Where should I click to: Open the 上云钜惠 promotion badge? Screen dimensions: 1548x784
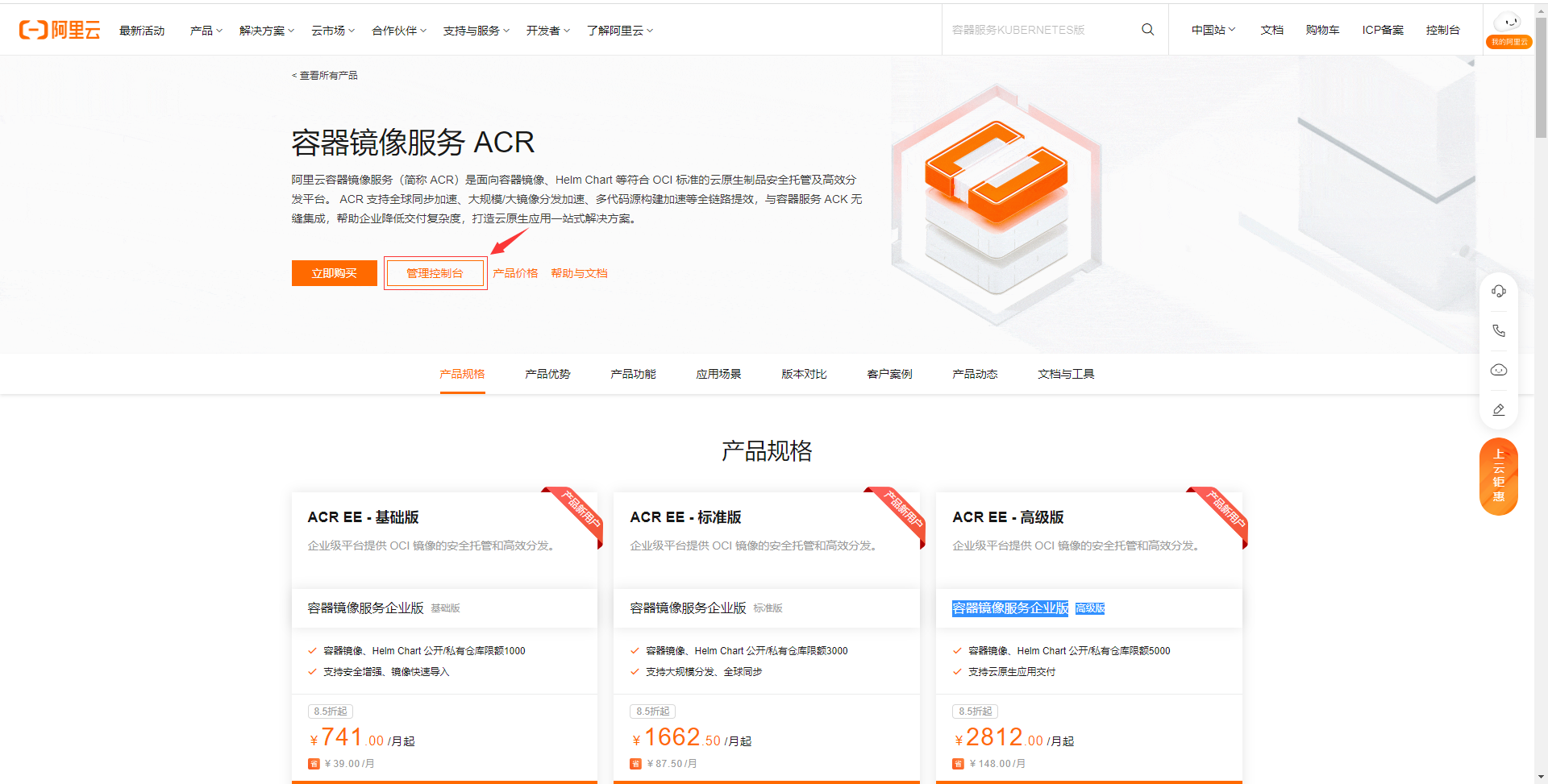click(1499, 476)
